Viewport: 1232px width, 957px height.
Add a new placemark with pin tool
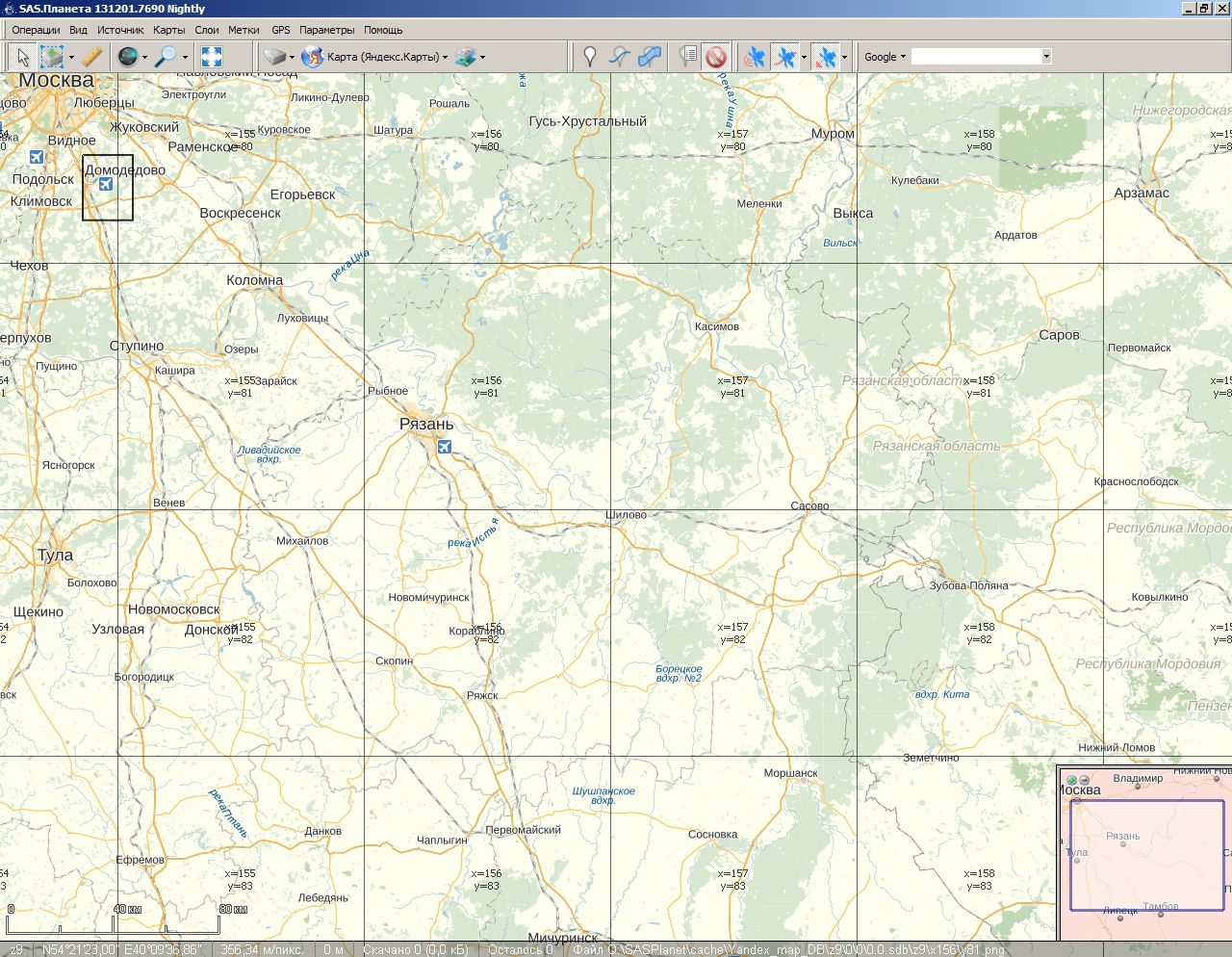click(x=590, y=57)
